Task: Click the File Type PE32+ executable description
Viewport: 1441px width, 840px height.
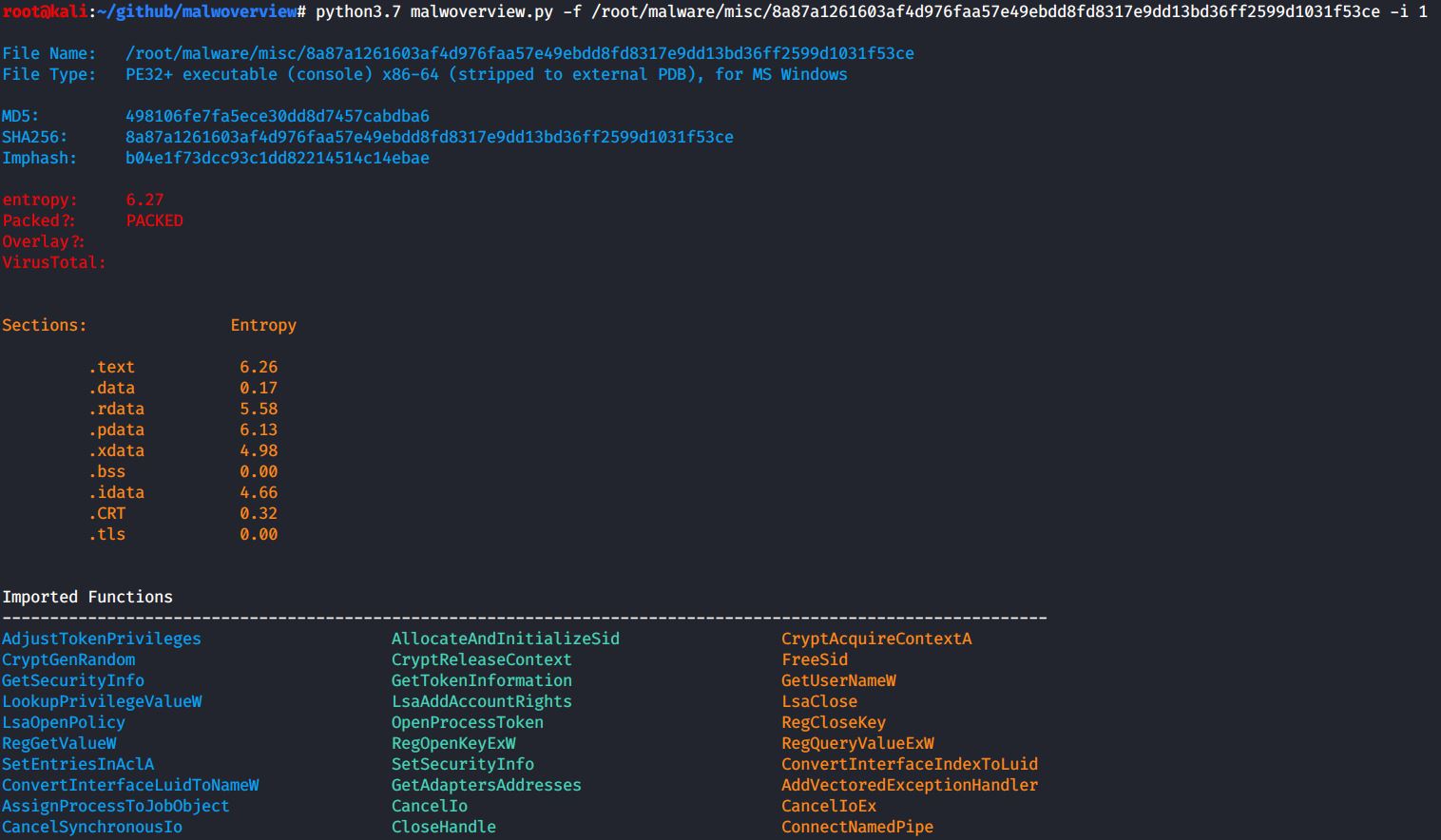Action: (487, 74)
